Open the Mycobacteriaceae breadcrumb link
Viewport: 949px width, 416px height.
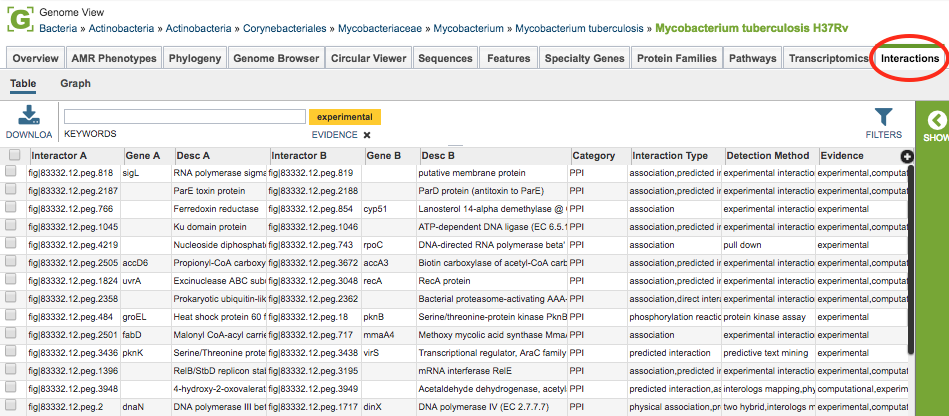(x=380, y=28)
